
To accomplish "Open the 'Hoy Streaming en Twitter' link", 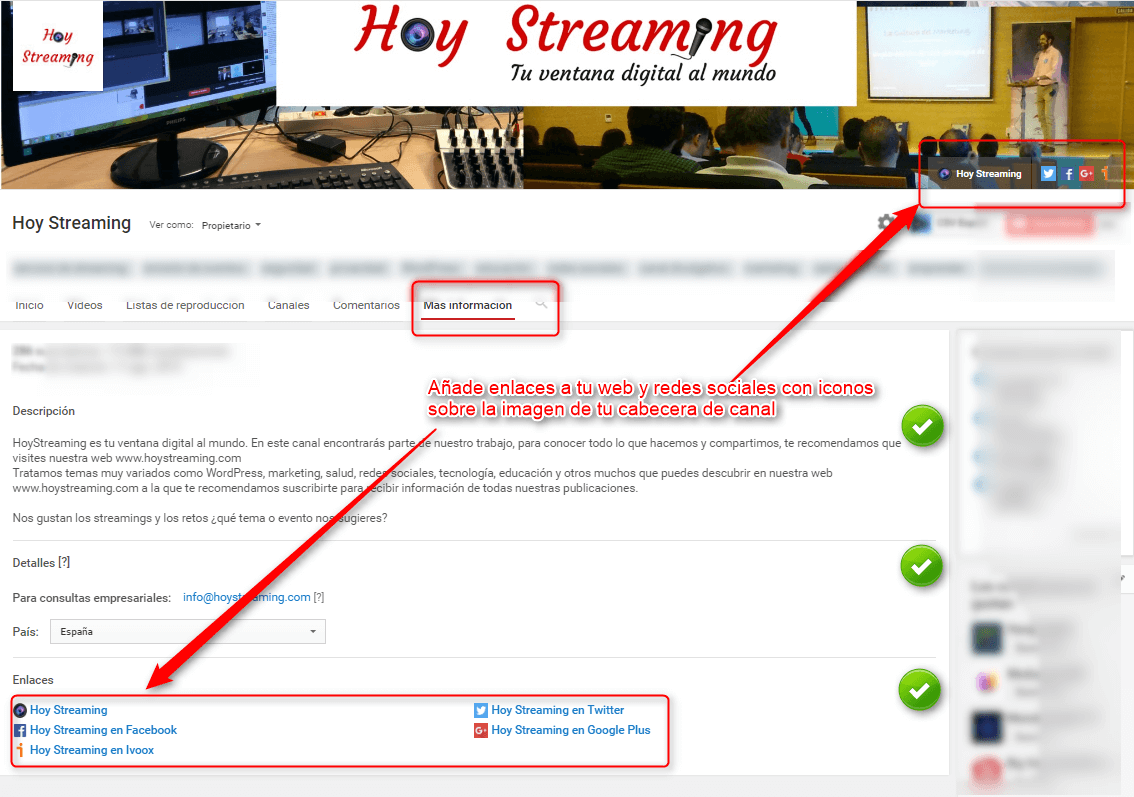I will click(x=558, y=710).
